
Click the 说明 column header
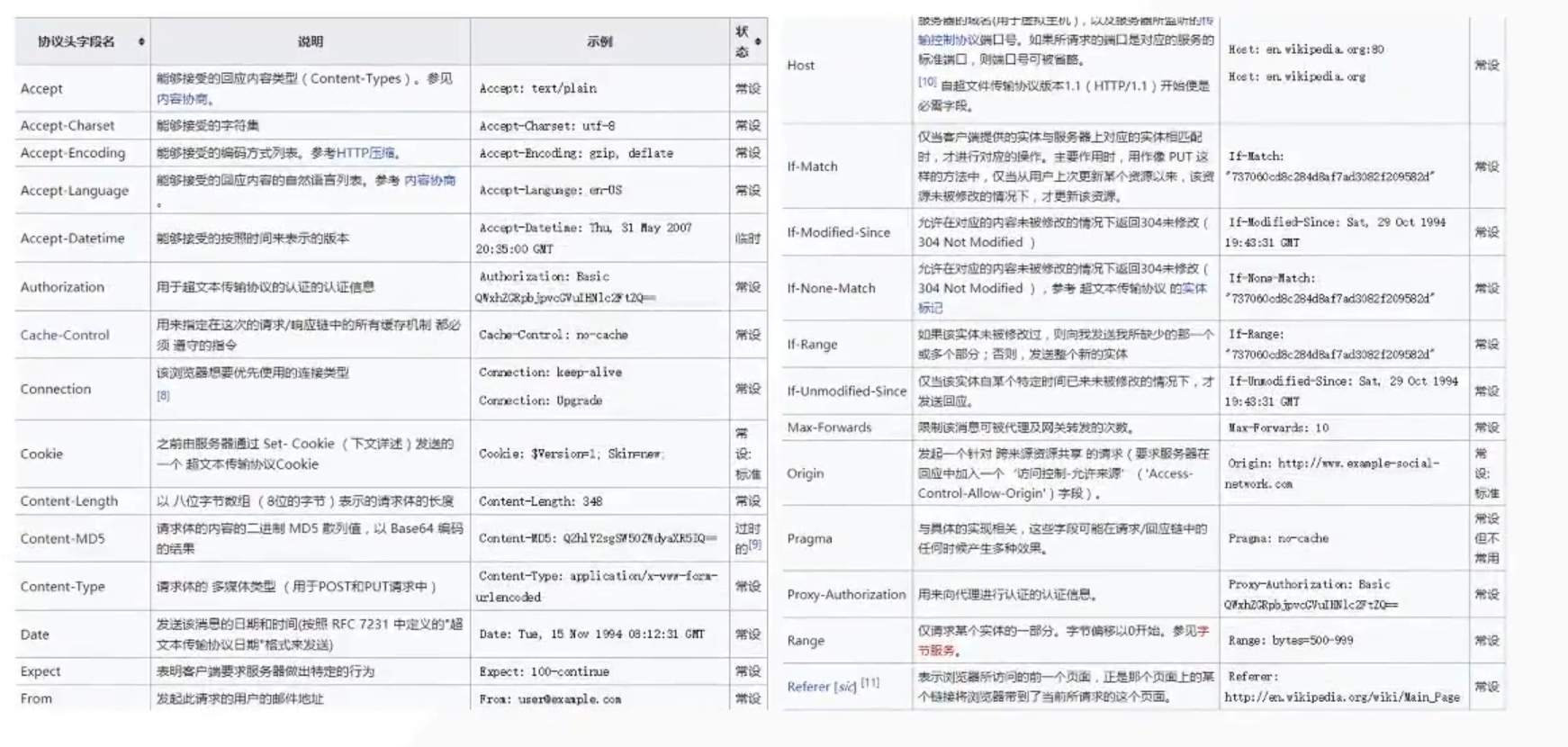311,41
